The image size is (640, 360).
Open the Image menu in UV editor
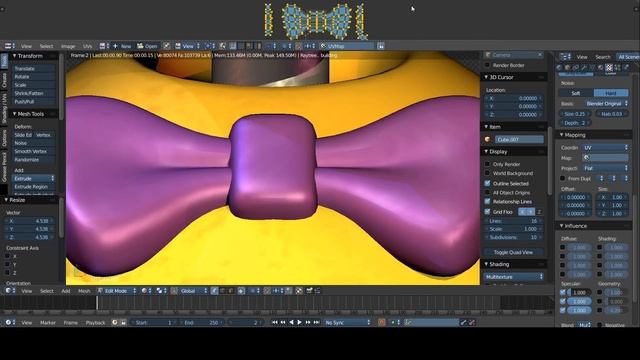[x=68, y=46]
